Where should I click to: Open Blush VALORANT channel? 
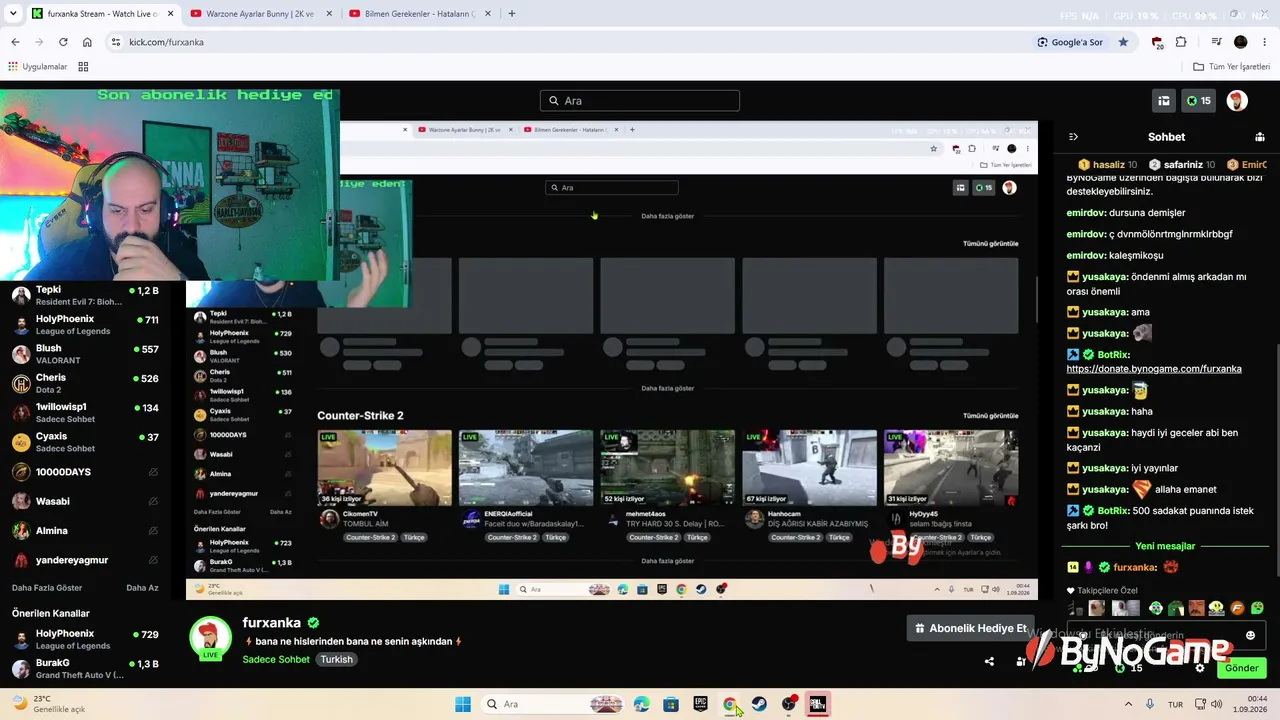click(85, 354)
